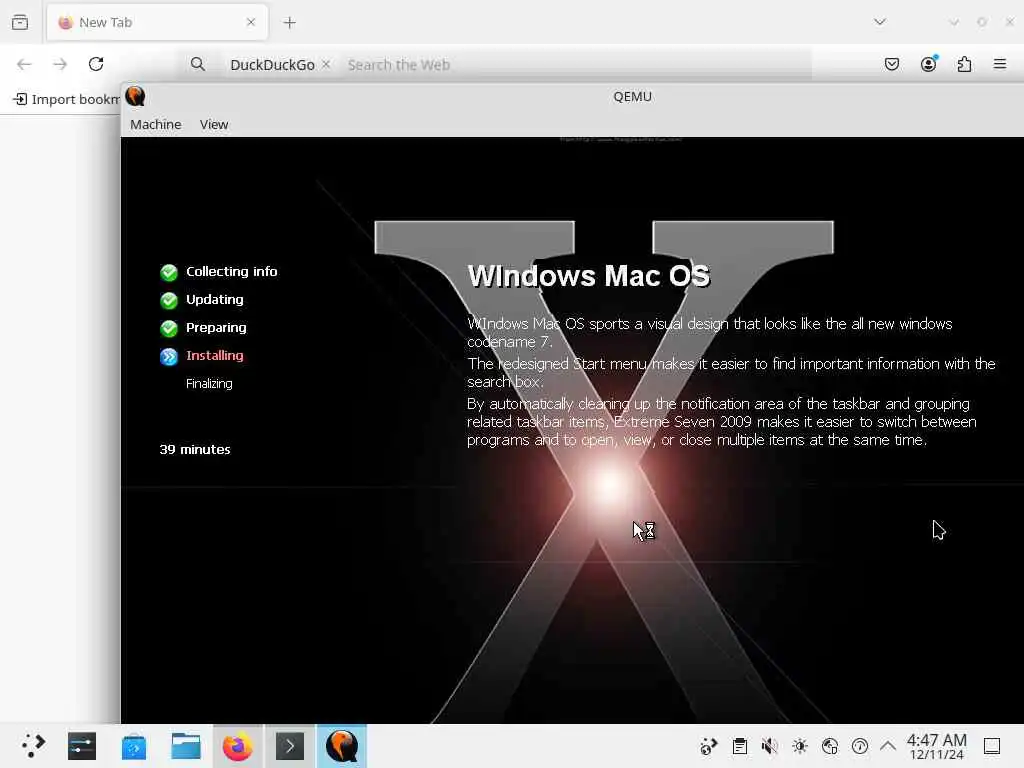Click the Preparing step label

(216, 327)
